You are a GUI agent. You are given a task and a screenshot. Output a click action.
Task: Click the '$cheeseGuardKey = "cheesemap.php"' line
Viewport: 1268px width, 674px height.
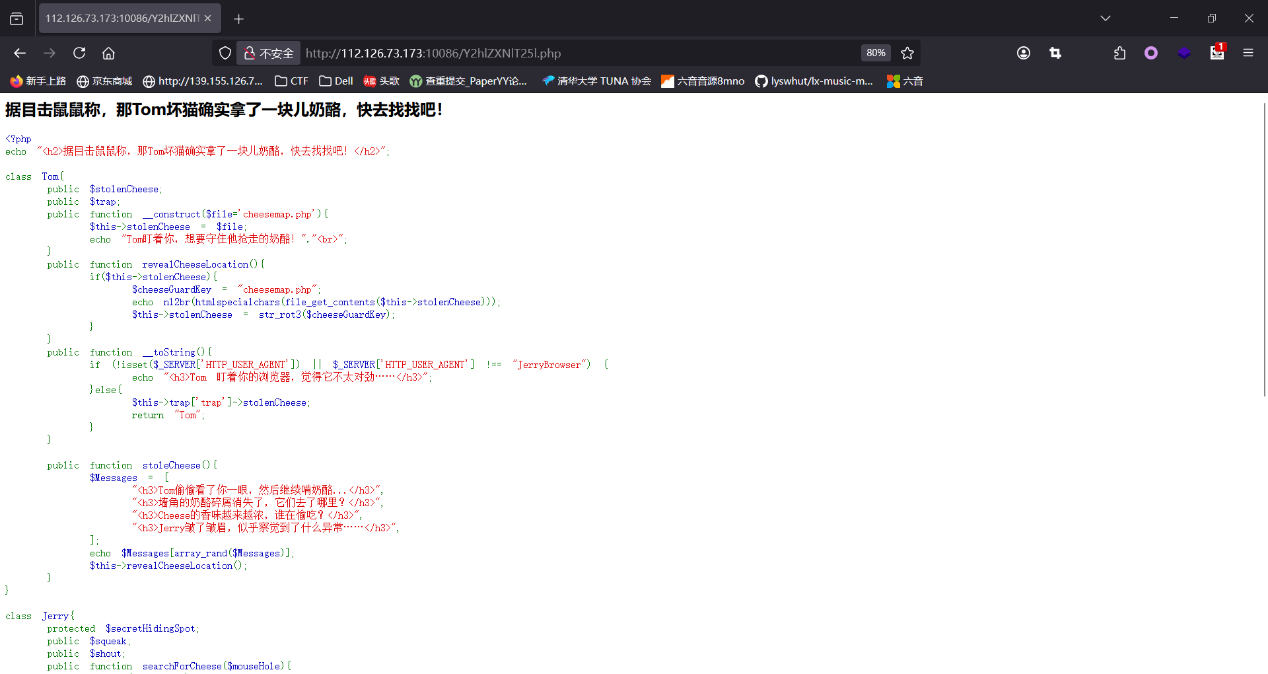click(226, 289)
